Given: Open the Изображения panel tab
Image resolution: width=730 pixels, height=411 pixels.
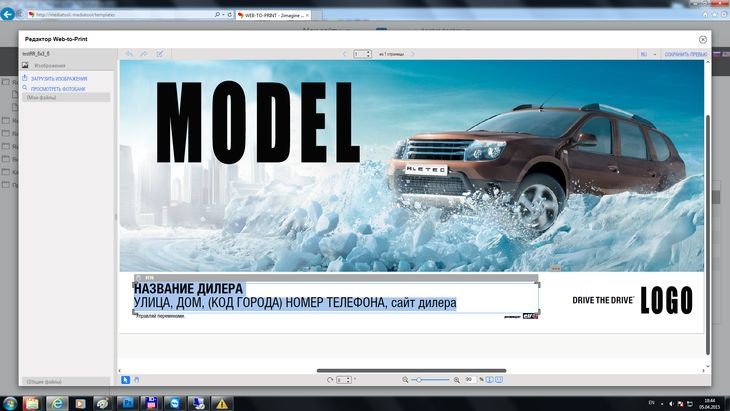Looking at the screenshot, I should tap(49, 65).
